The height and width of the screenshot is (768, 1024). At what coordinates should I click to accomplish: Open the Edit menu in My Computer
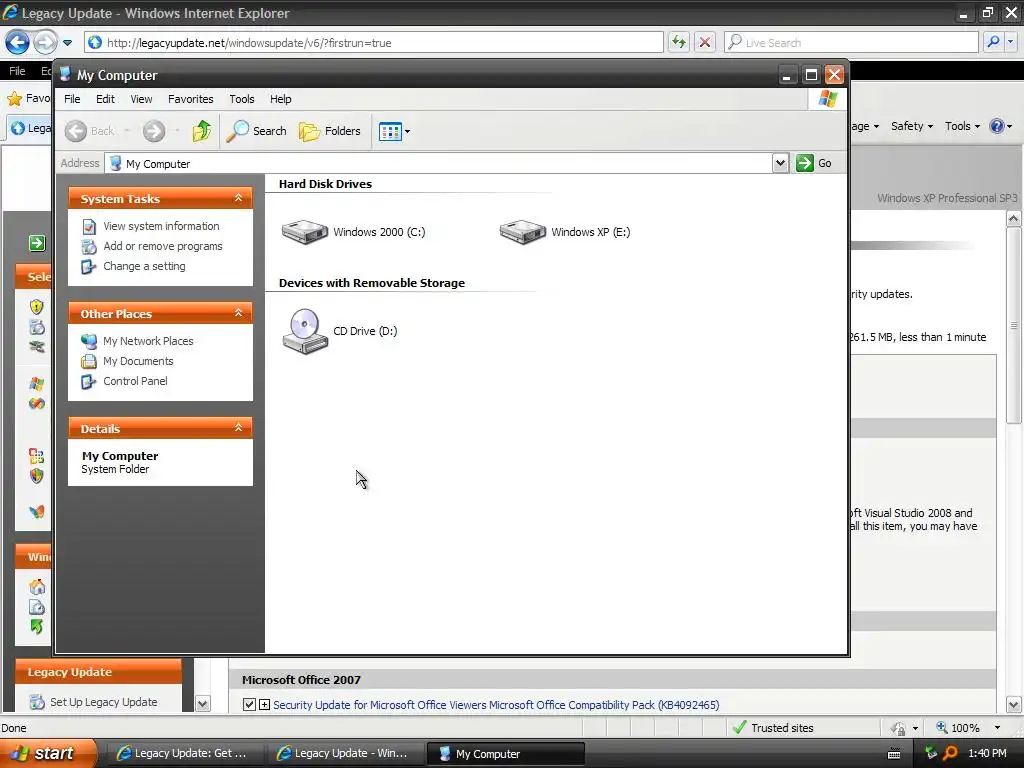point(105,99)
